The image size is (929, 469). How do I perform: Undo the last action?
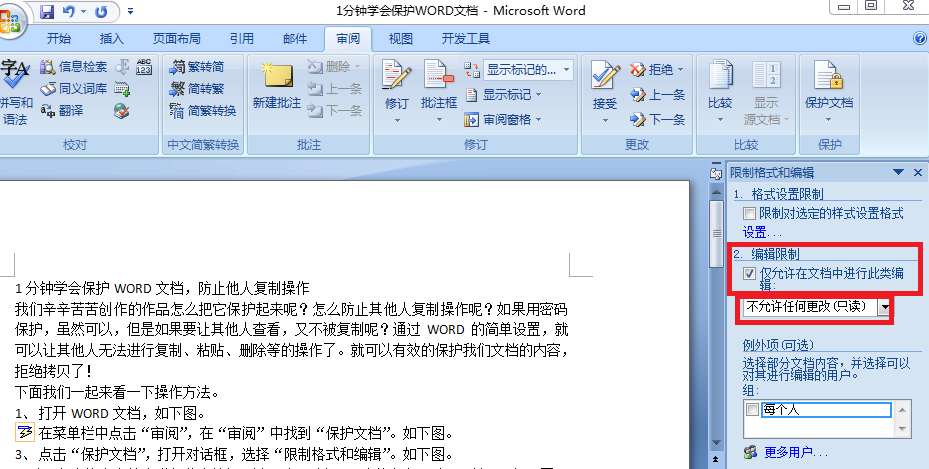click(69, 11)
